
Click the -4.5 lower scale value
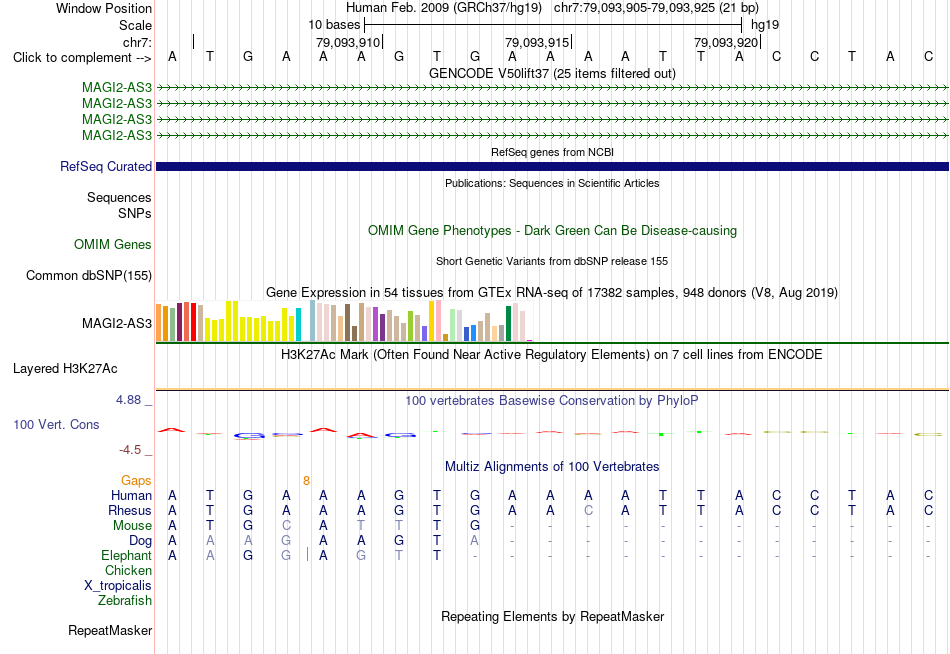(130, 450)
